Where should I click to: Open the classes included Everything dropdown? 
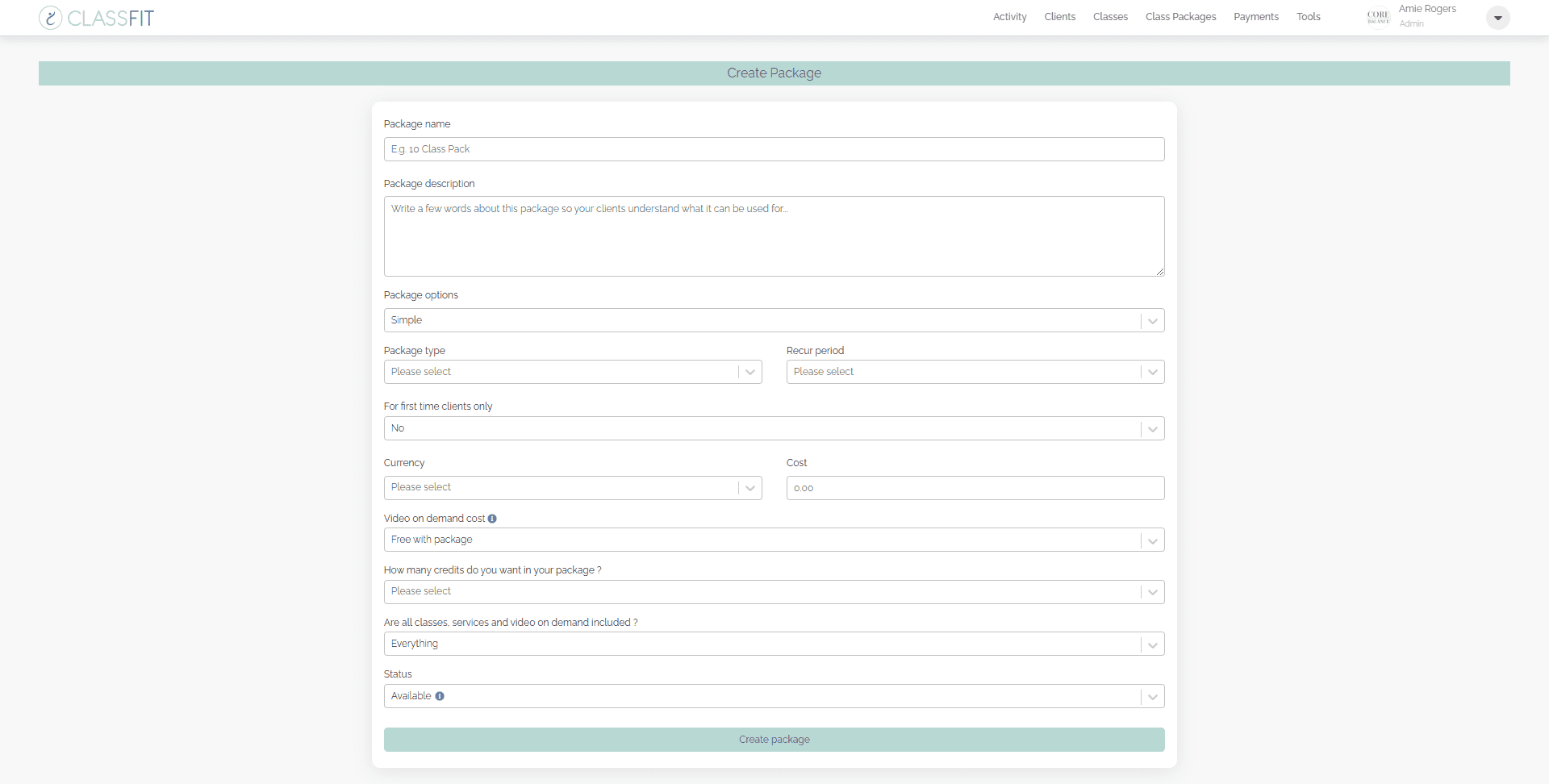[773, 644]
